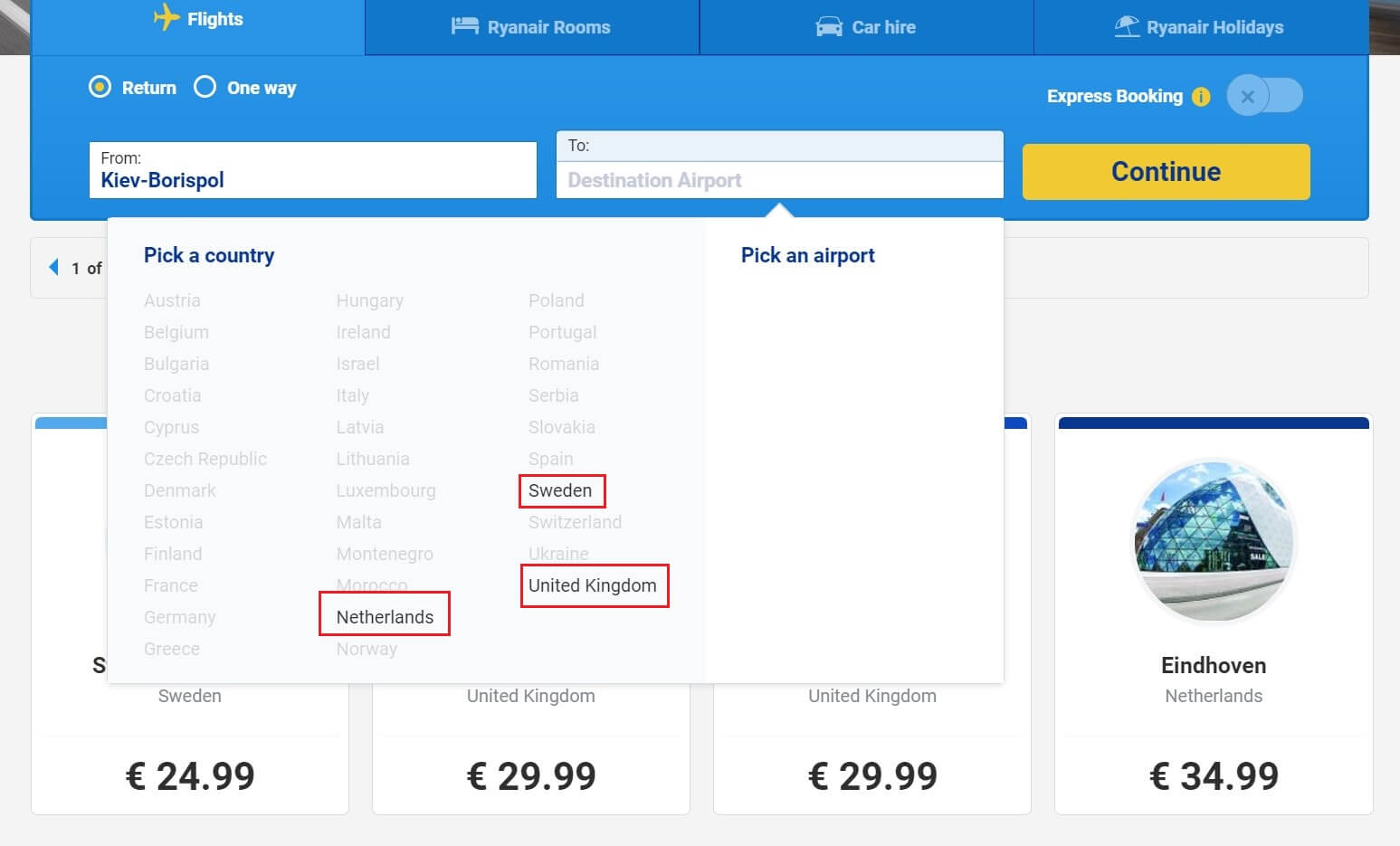Select the Return trip option
Viewport: 1400px width, 846px height.
tap(100, 87)
